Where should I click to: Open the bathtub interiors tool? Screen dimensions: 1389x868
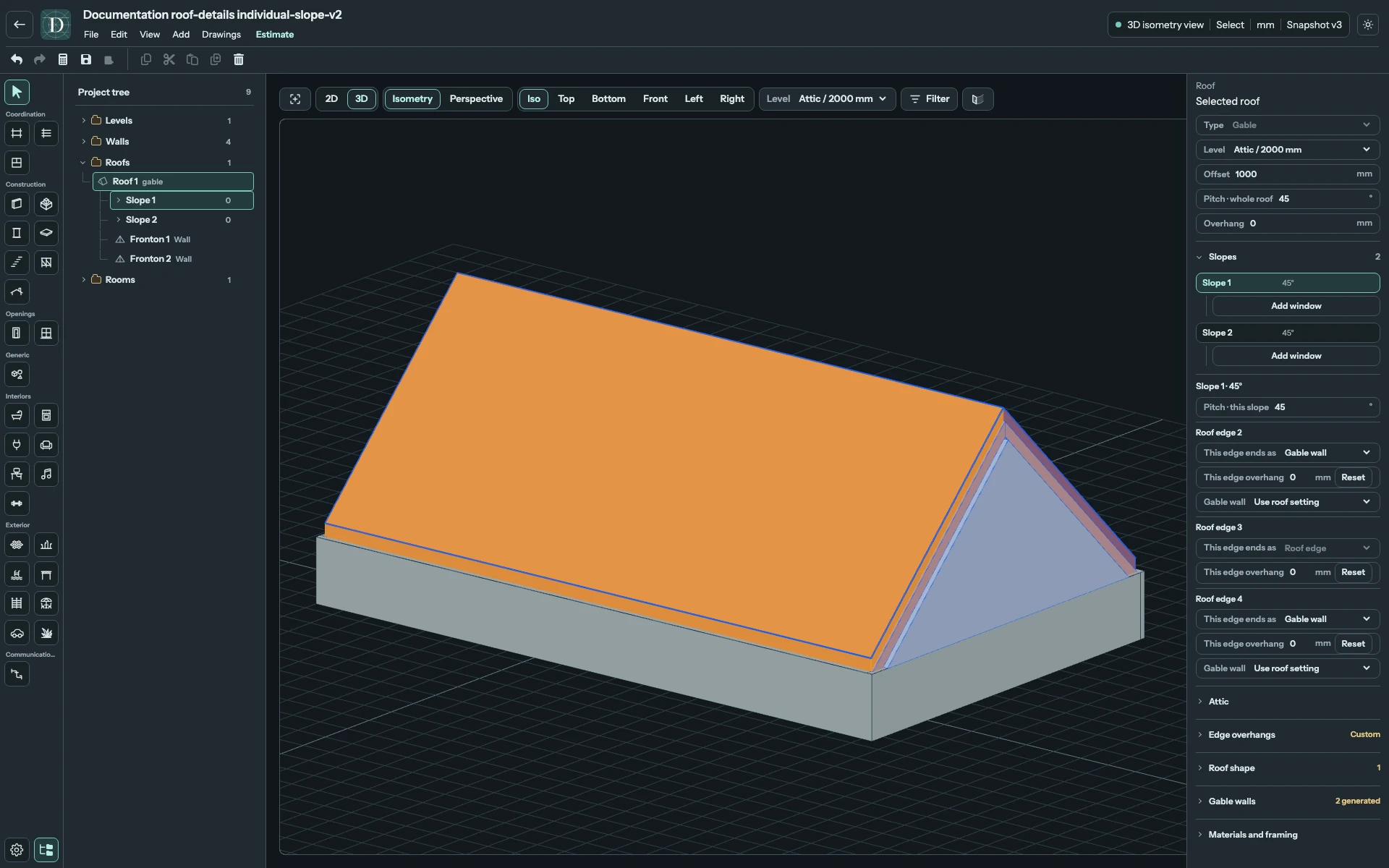(x=17, y=416)
